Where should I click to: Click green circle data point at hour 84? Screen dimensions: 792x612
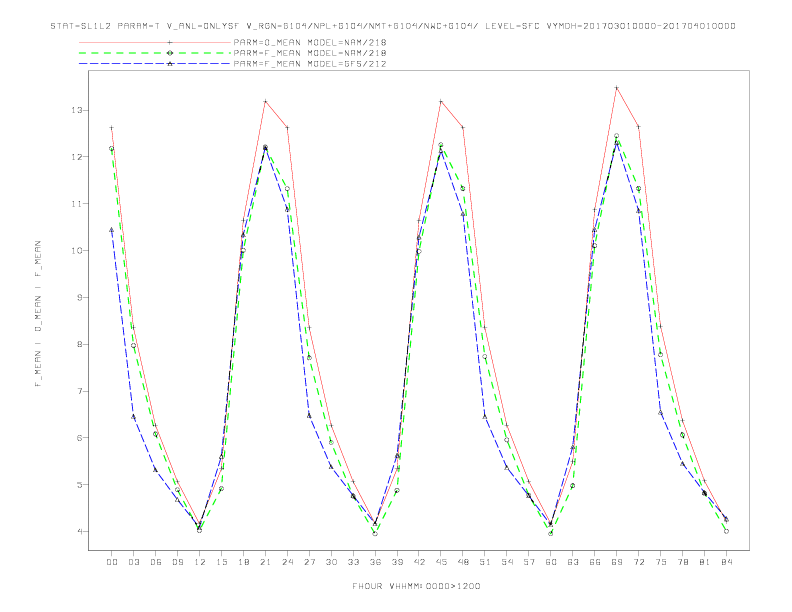coord(726,531)
